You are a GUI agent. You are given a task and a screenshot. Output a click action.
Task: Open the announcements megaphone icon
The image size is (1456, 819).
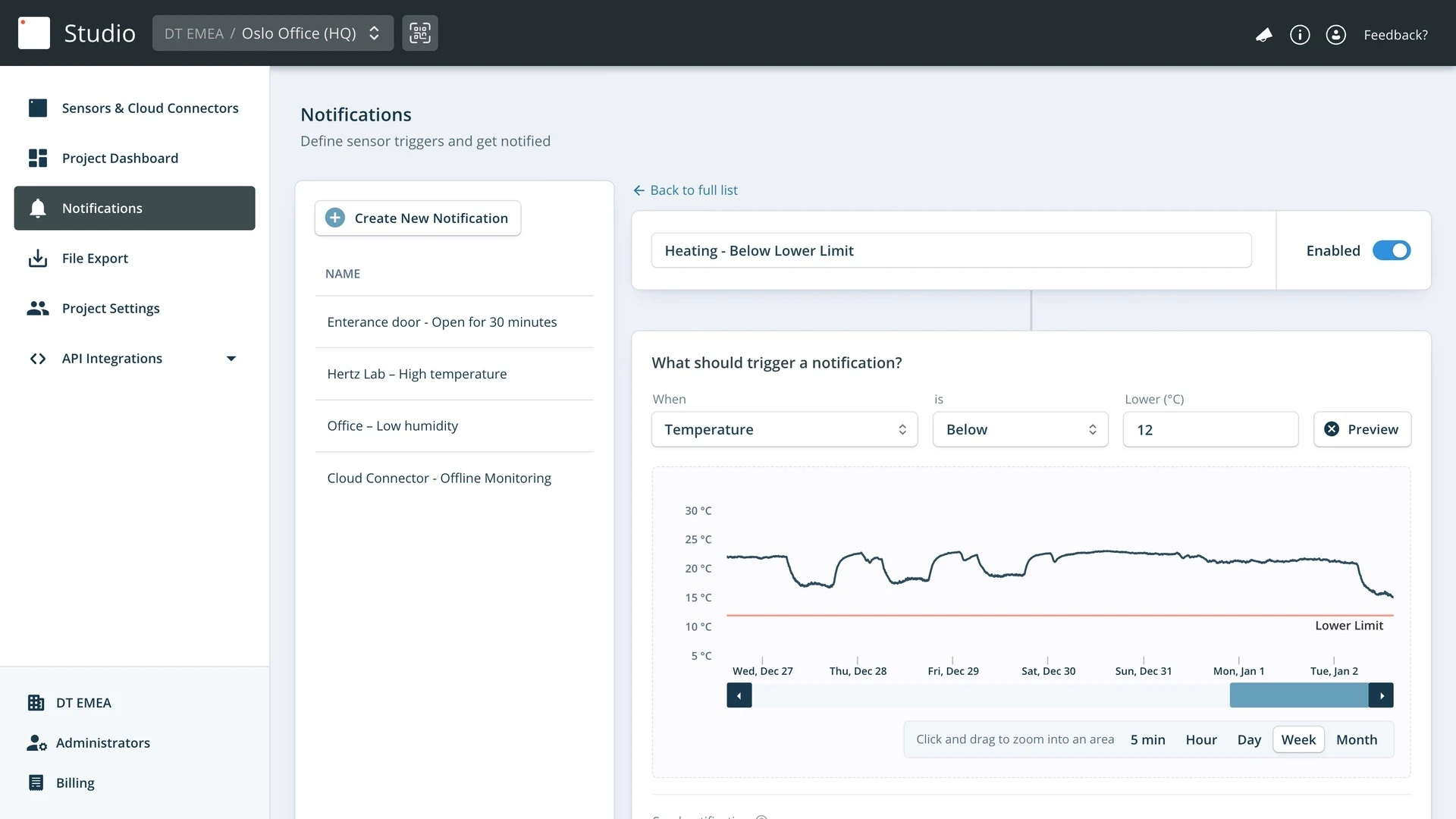coord(1263,35)
